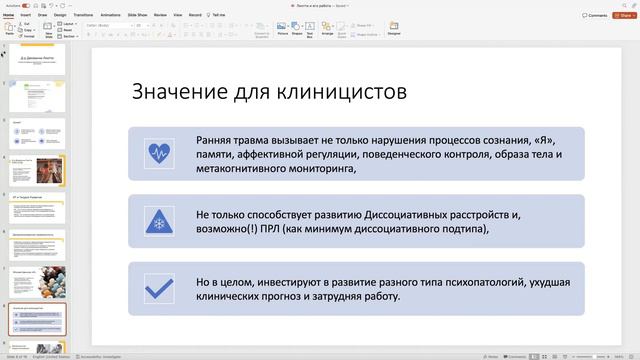Select the highlighted "Значение для клиницистов" thumbnail
The image size is (640, 360).
pyautogui.click(x=37, y=319)
